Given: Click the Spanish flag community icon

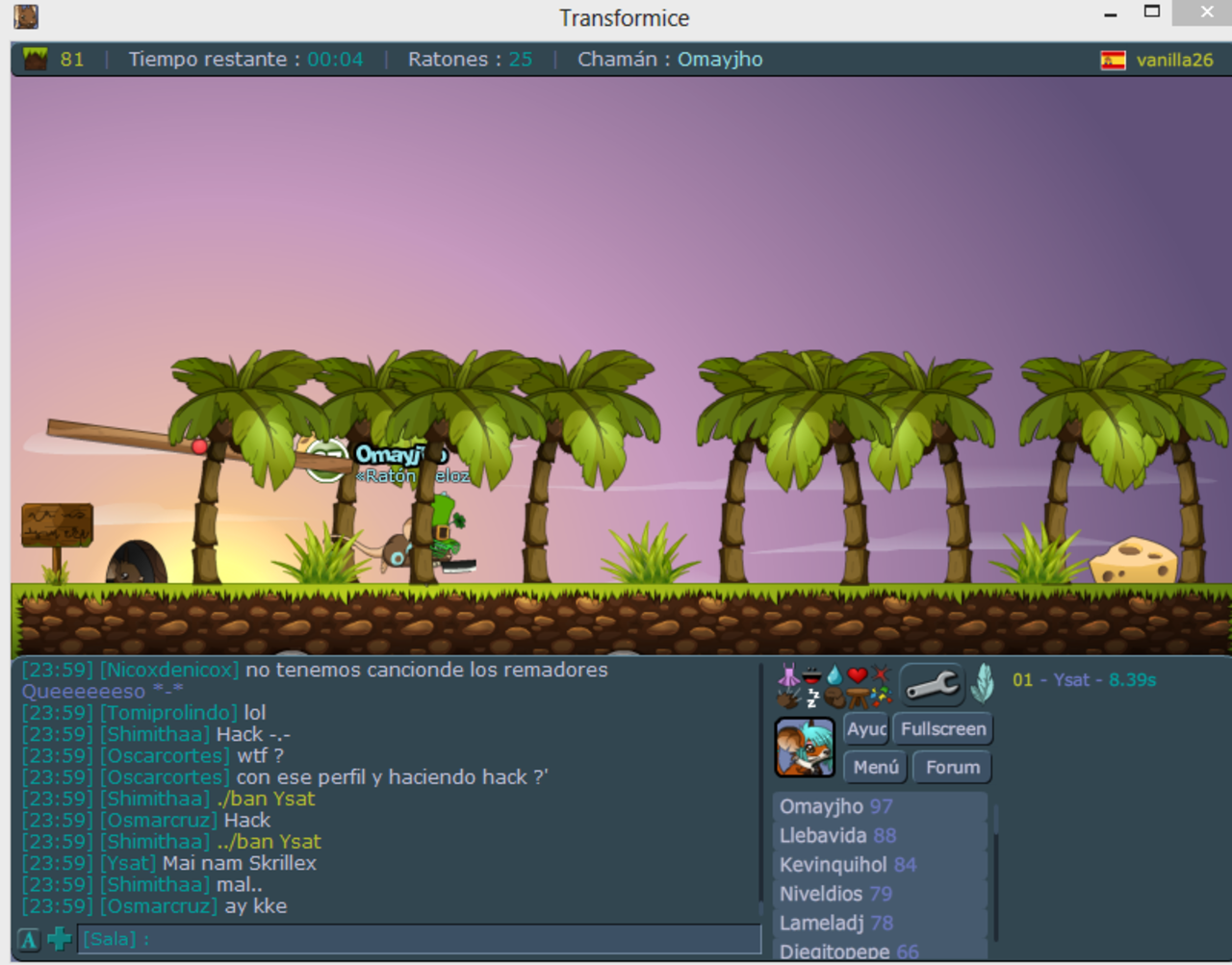Looking at the screenshot, I should tap(1114, 61).
